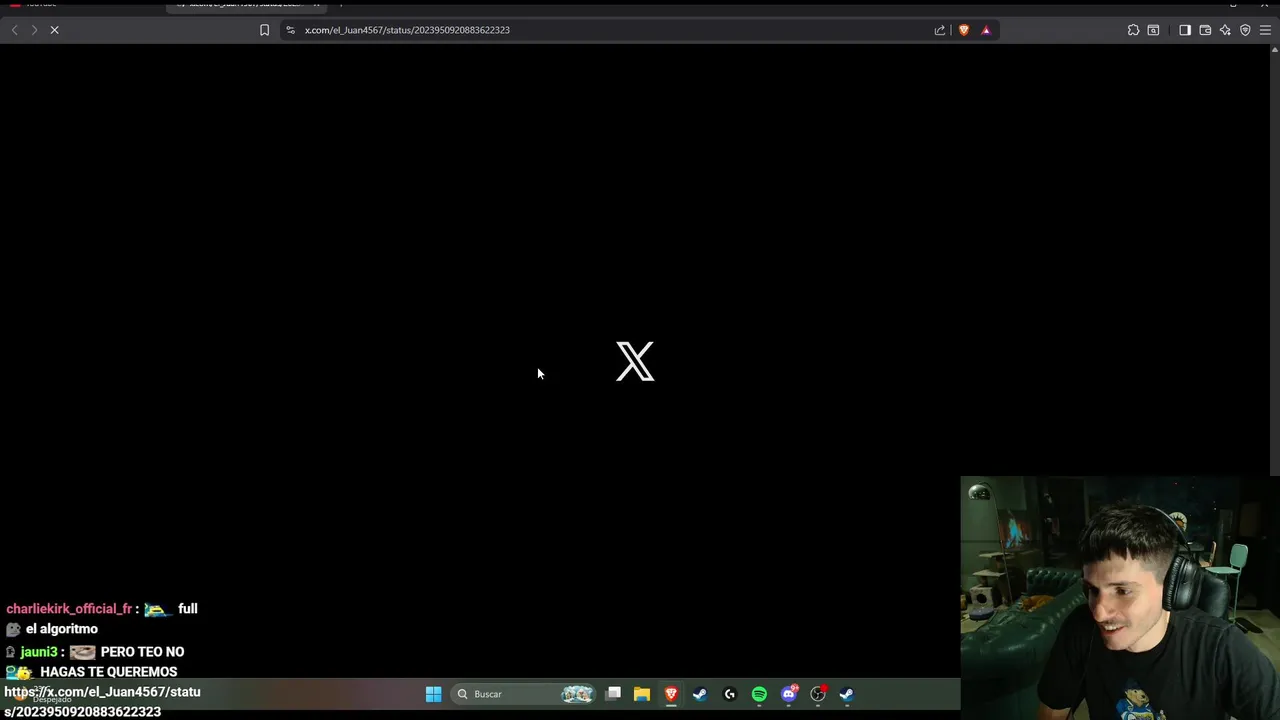This screenshot has width=1280, height=720.
Task: Open Task View on the taskbar
Action: tap(613, 694)
